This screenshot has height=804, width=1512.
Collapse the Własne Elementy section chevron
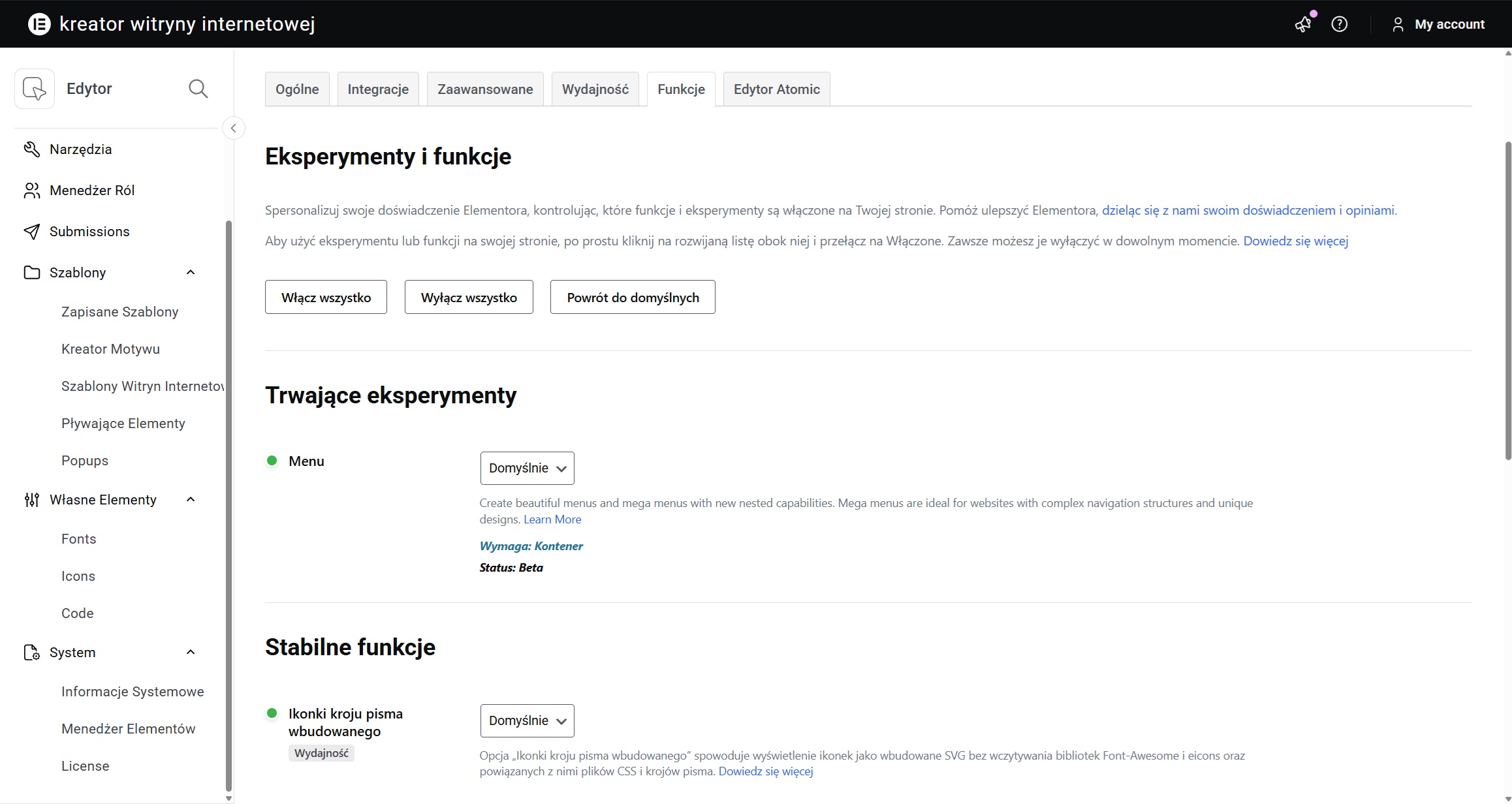click(191, 499)
